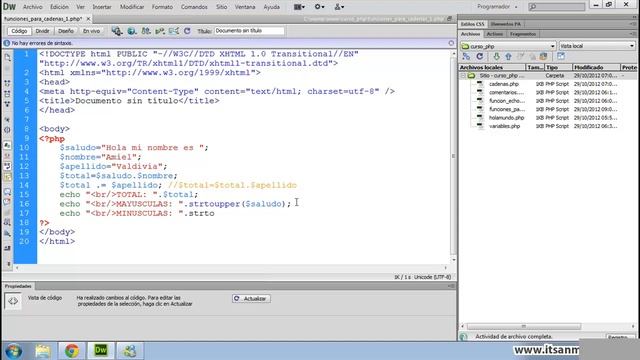Open the Extend Dreamweaver gear dropdown
This screenshot has height=360, width=640.
point(319,7)
